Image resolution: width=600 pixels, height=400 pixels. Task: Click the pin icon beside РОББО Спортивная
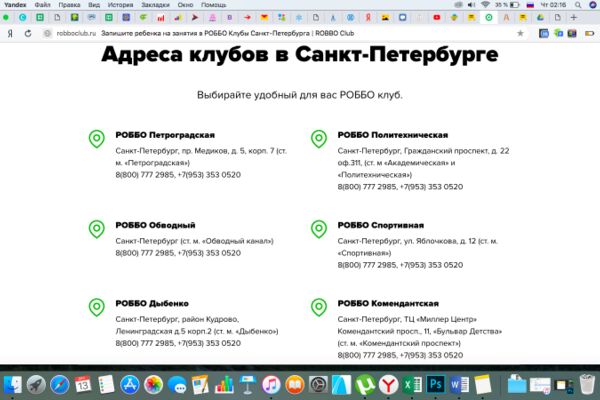(318, 229)
